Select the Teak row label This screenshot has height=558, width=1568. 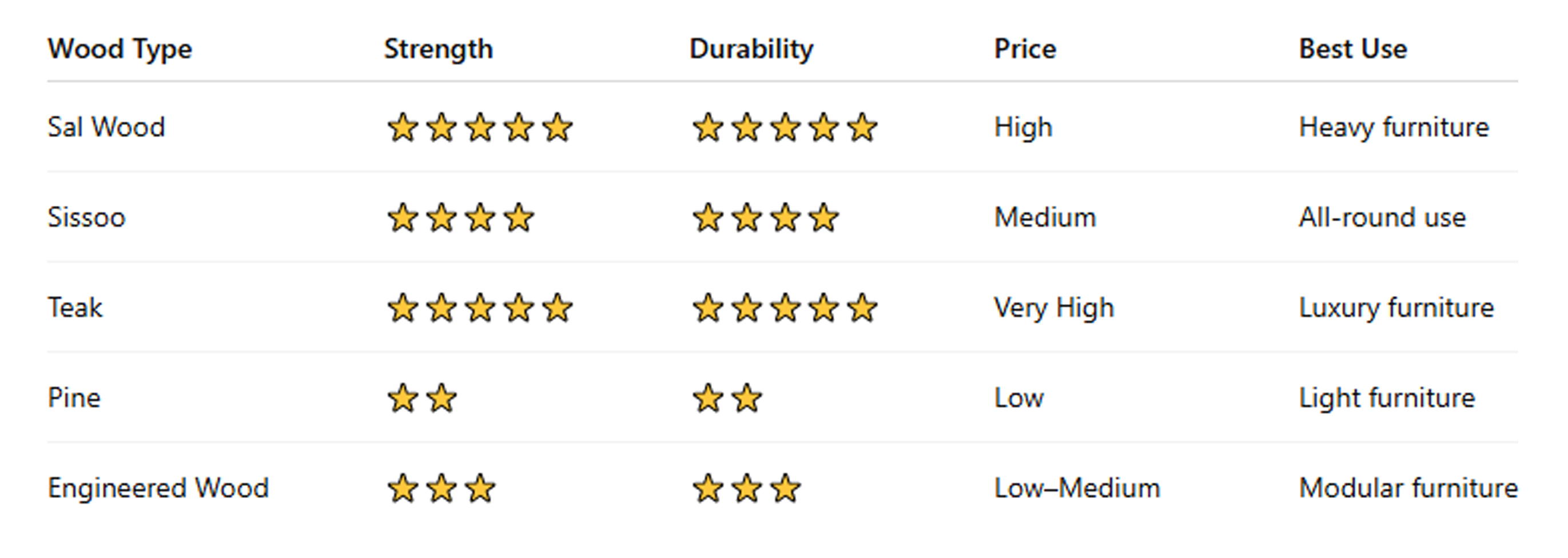click(75, 308)
